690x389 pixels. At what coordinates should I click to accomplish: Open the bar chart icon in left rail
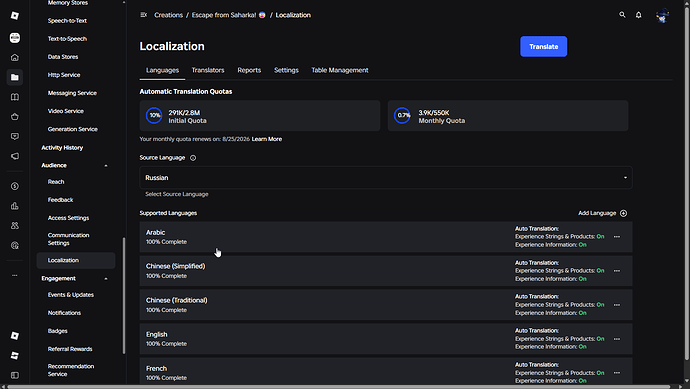tap(15, 206)
